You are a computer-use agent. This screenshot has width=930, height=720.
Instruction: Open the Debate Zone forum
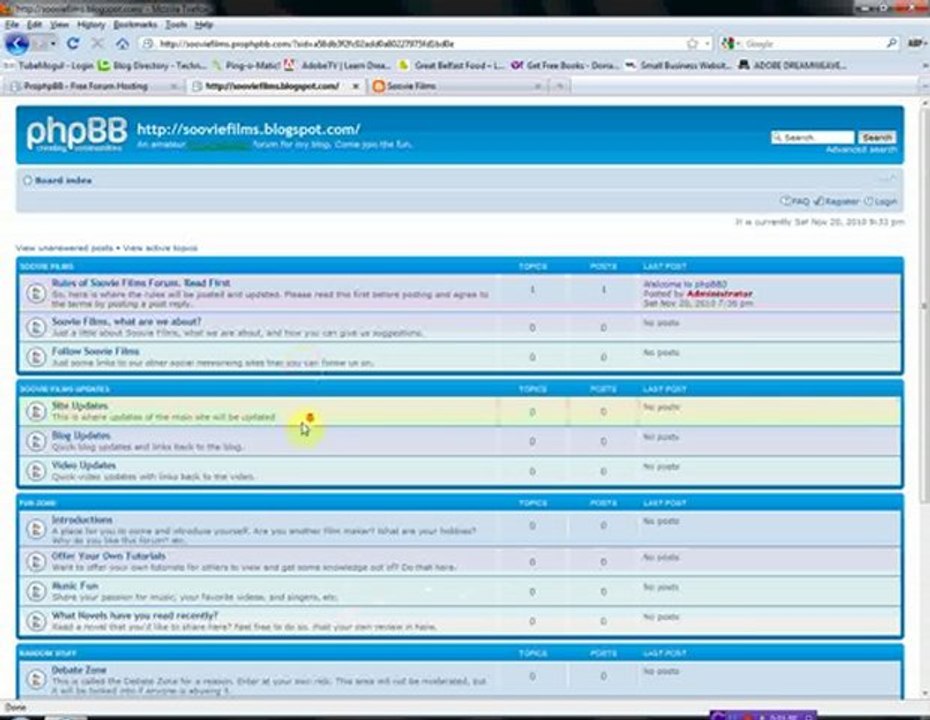[79, 670]
